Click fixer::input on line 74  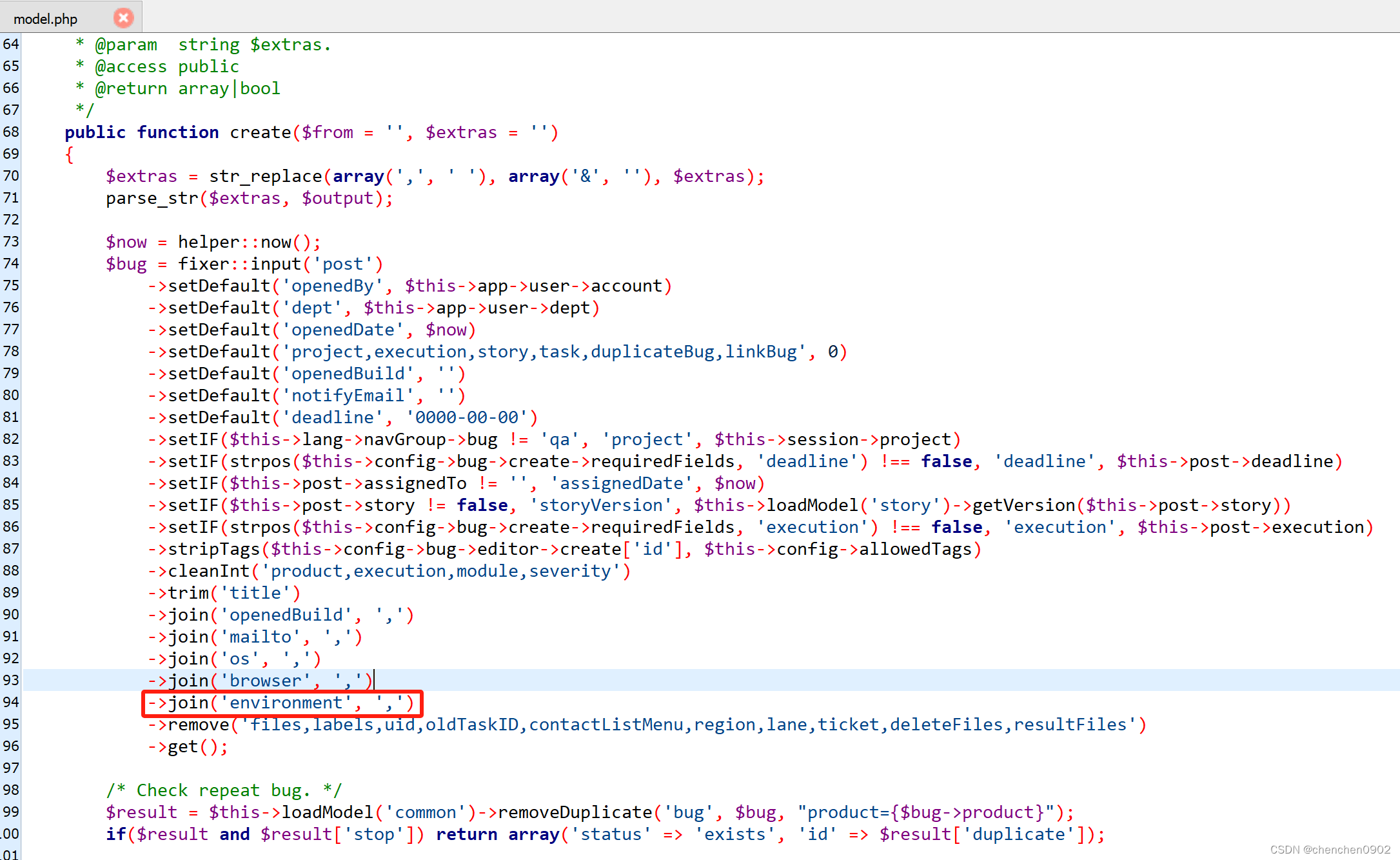point(239,264)
